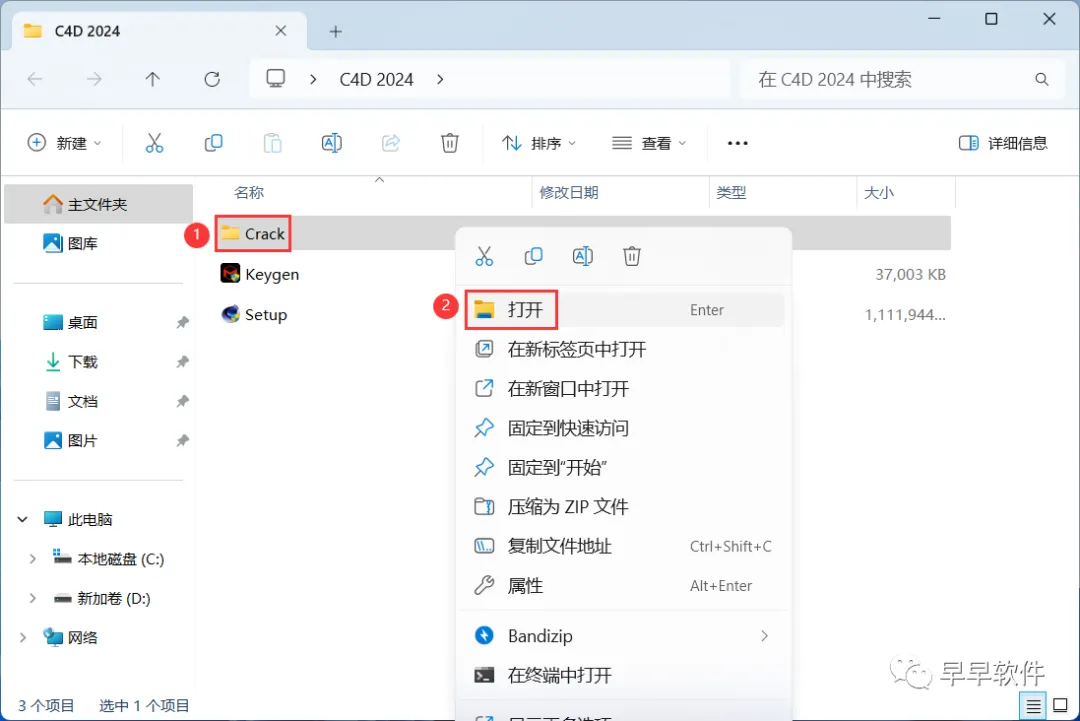Choose 在新标签页中打开 from menu
Screen dimensions: 1080x721
point(624,349)
